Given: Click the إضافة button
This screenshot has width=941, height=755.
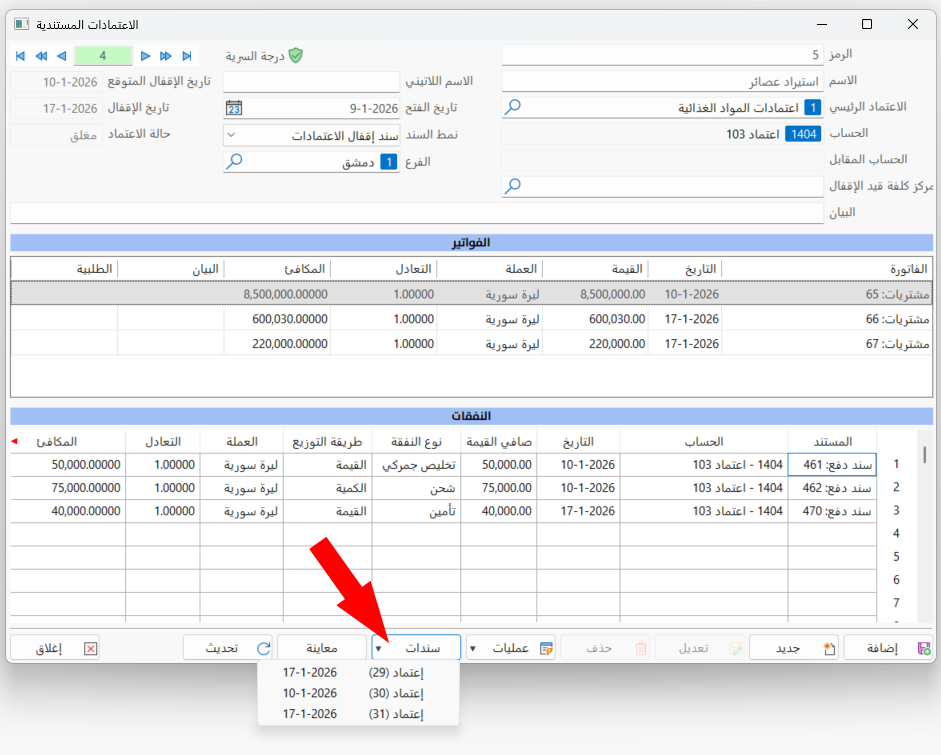Looking at the screenshot, I should [x=888, y=648].
